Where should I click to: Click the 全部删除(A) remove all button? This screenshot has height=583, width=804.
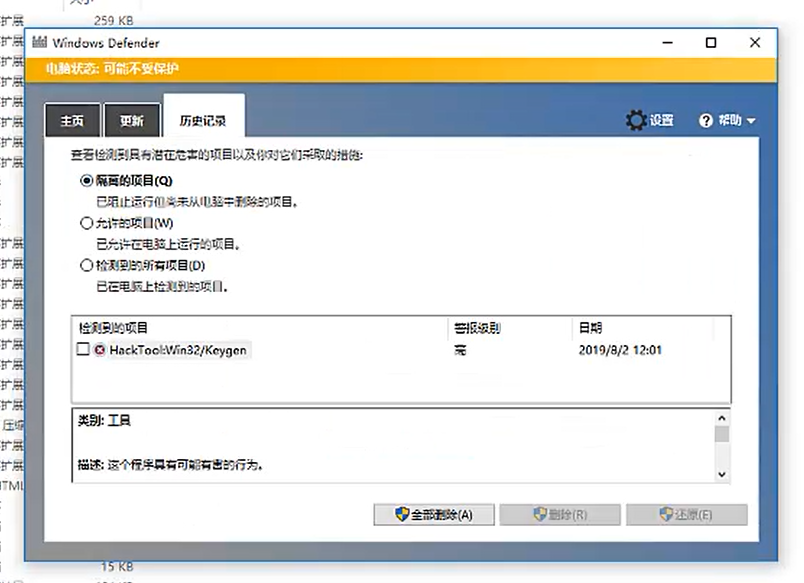[x=434, y=514]
